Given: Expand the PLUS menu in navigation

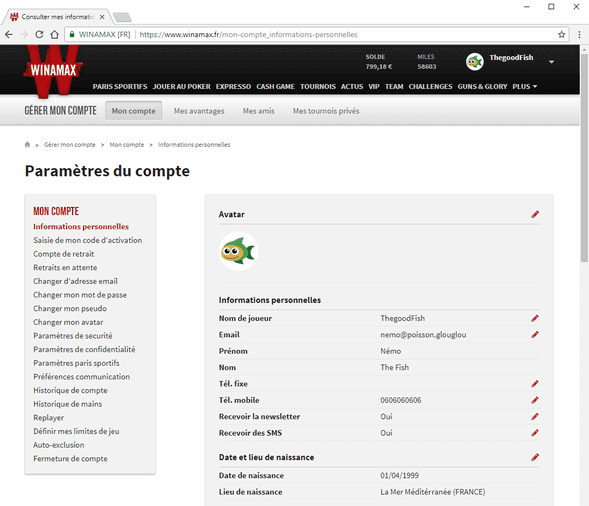Looking at the screenshot, I should (x=524, y=86).
